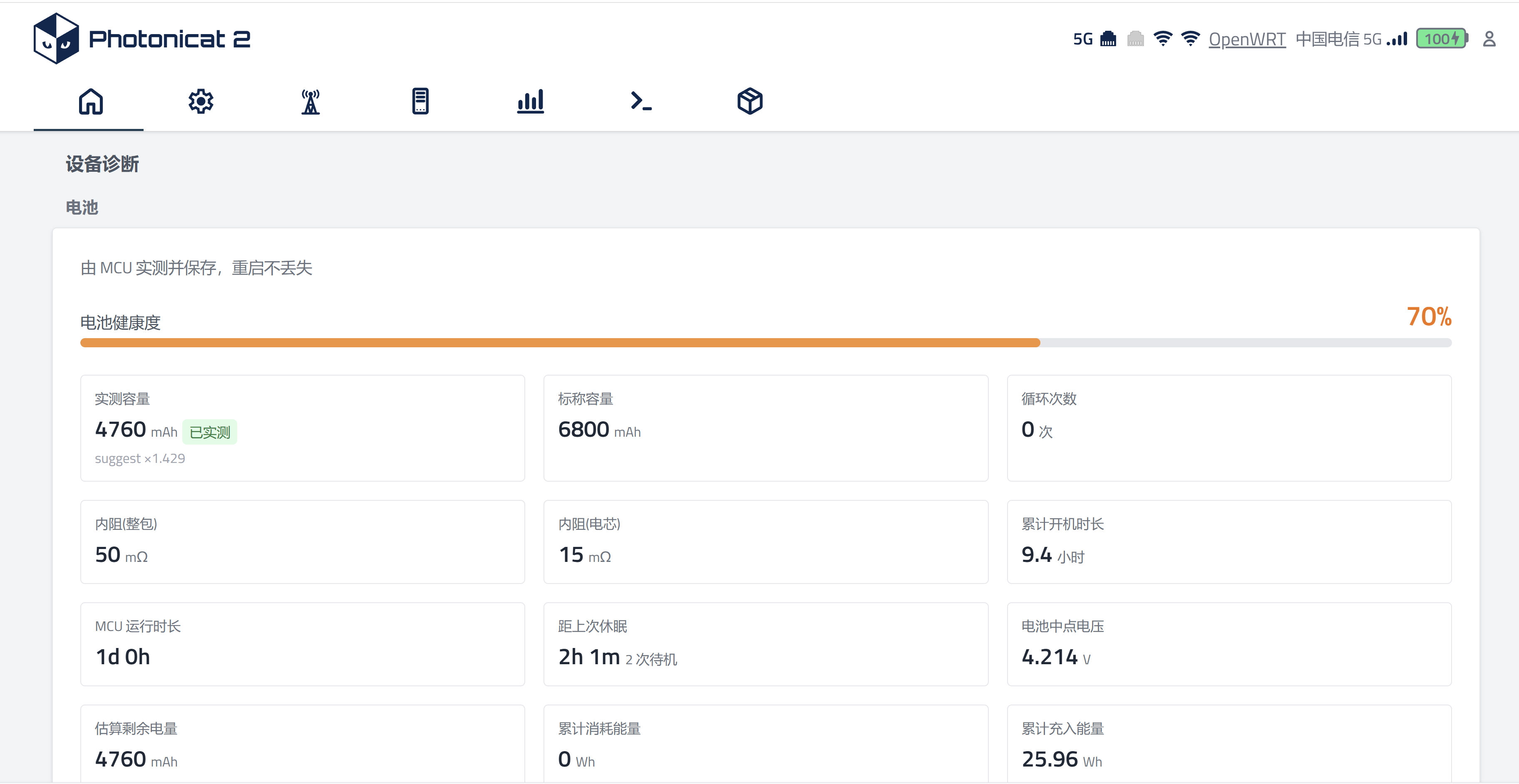Click the Photonicat 2 title text
Image resolution: width=1519 pixels, height=784 pixels.
(170, 39)
